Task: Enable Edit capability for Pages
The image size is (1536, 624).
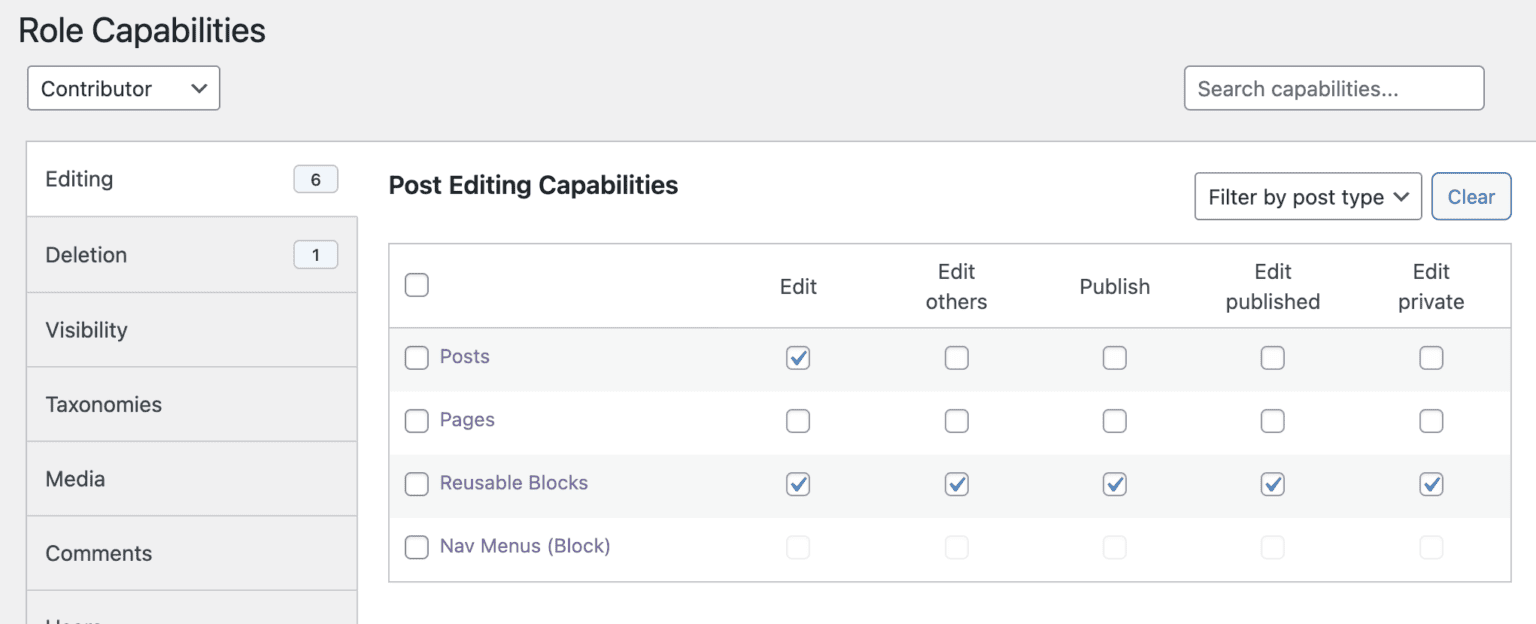Action: [798, 421]
